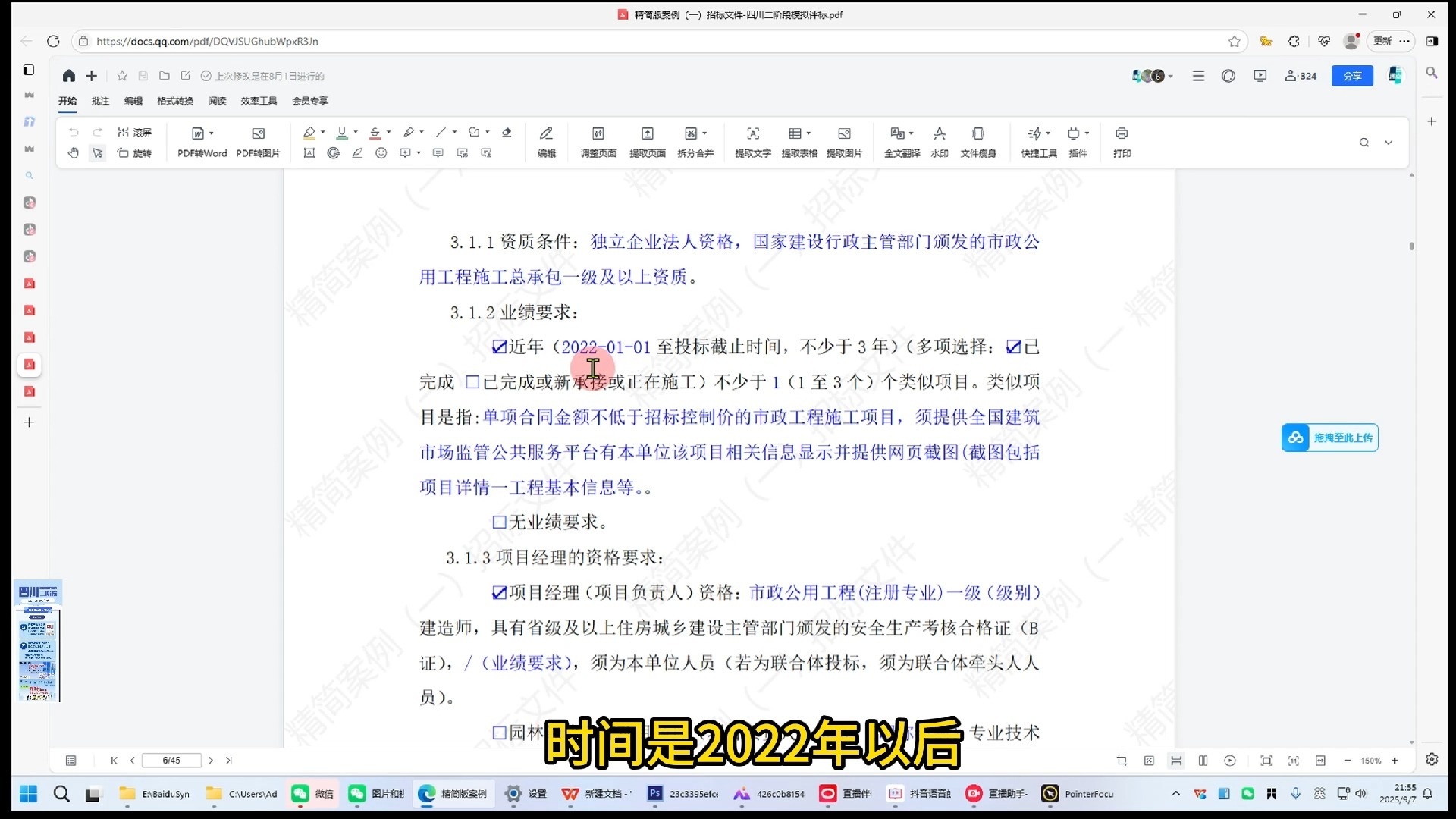Expand the 提取表格 dropdown arrow
This screenshot has width=1456, height=819.
(809, 133)
